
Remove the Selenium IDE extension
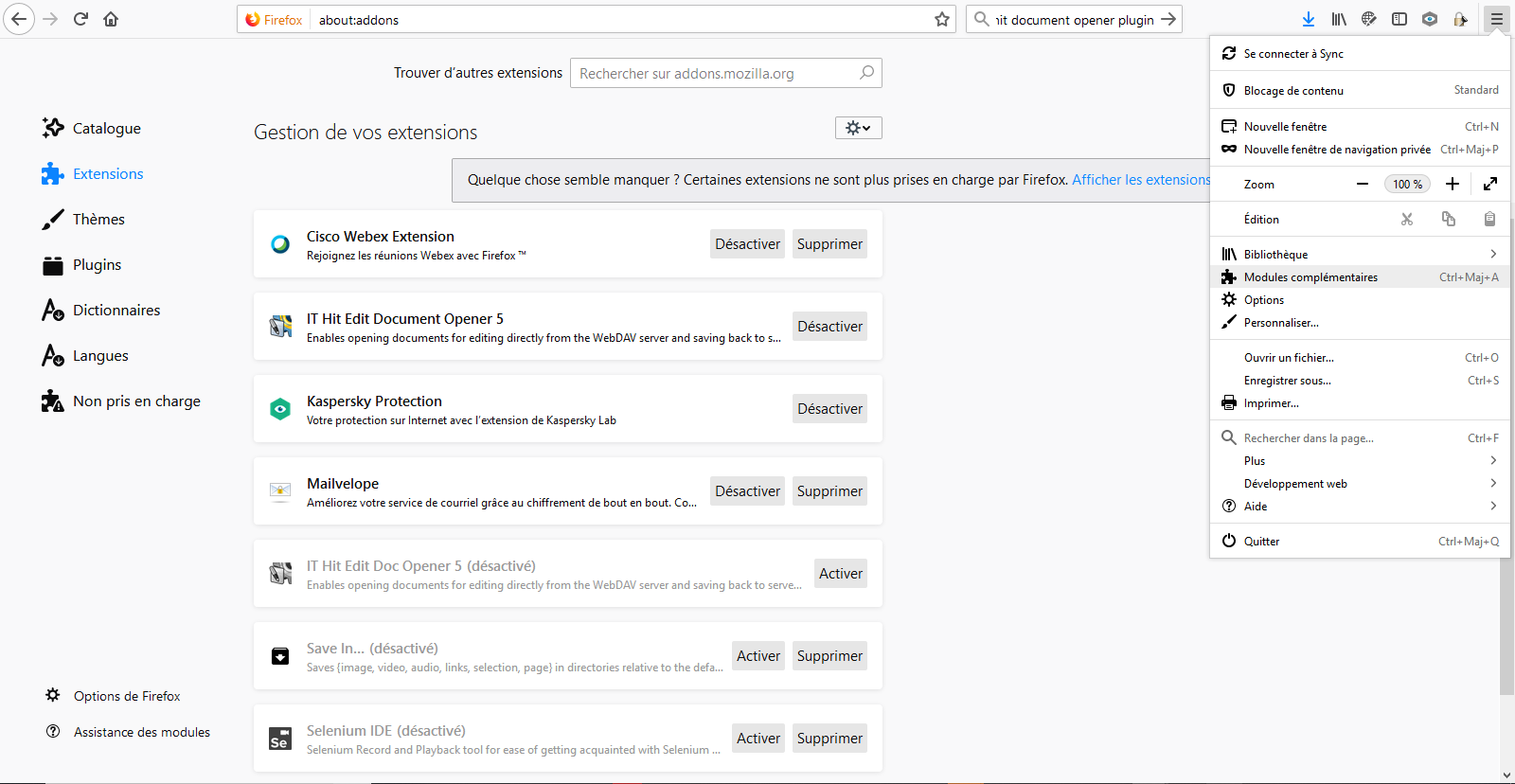(829, 739)
